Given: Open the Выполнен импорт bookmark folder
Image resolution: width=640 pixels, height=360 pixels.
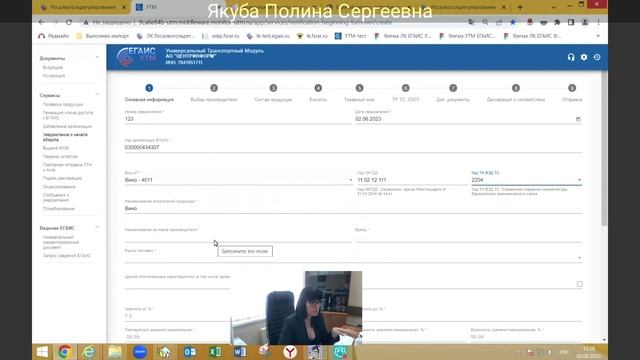Looking at the screenshot, I should click(102, 36).
